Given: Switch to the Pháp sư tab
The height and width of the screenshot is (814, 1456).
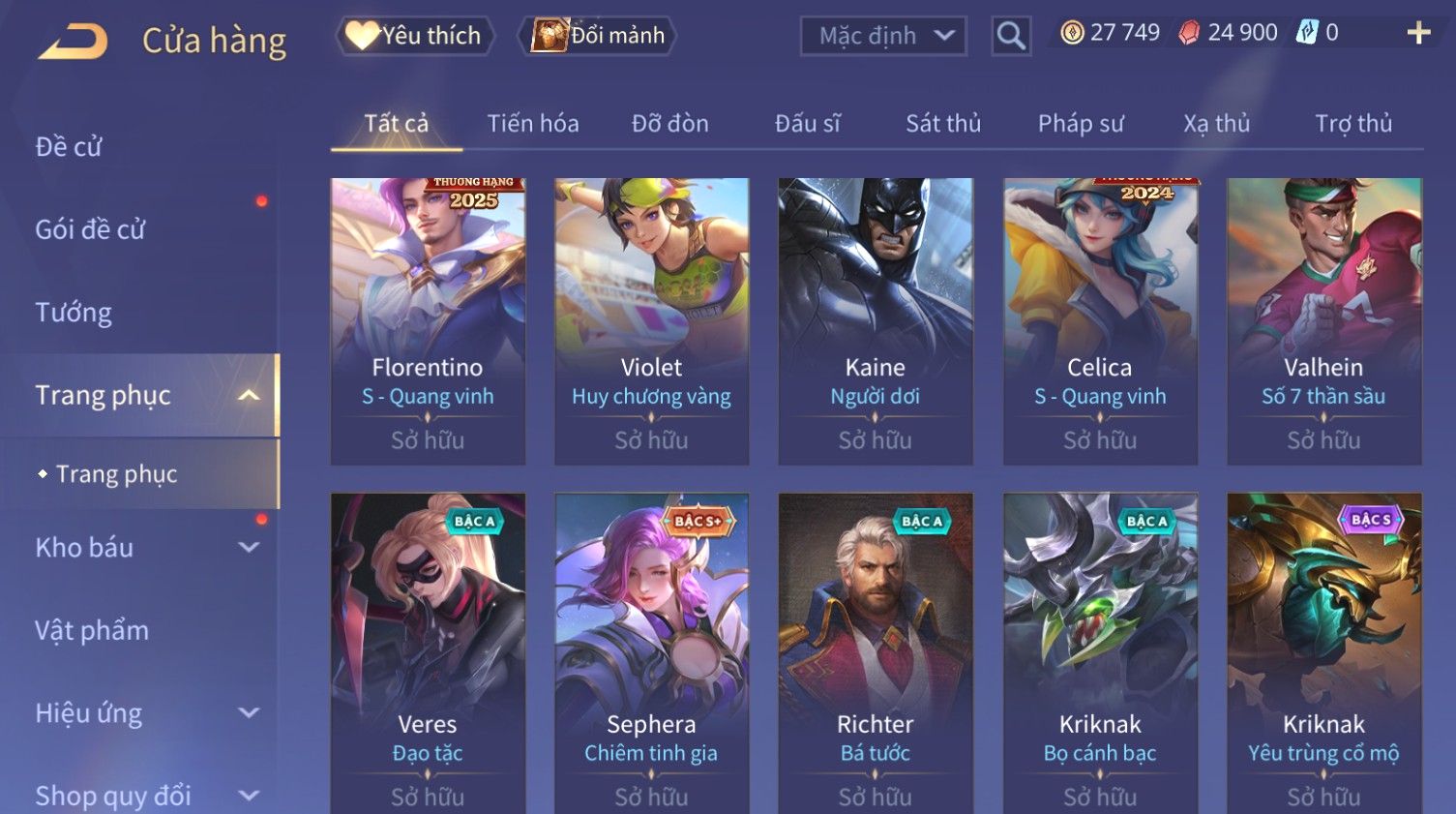Looking at the screenshot, I should 1081,124.
